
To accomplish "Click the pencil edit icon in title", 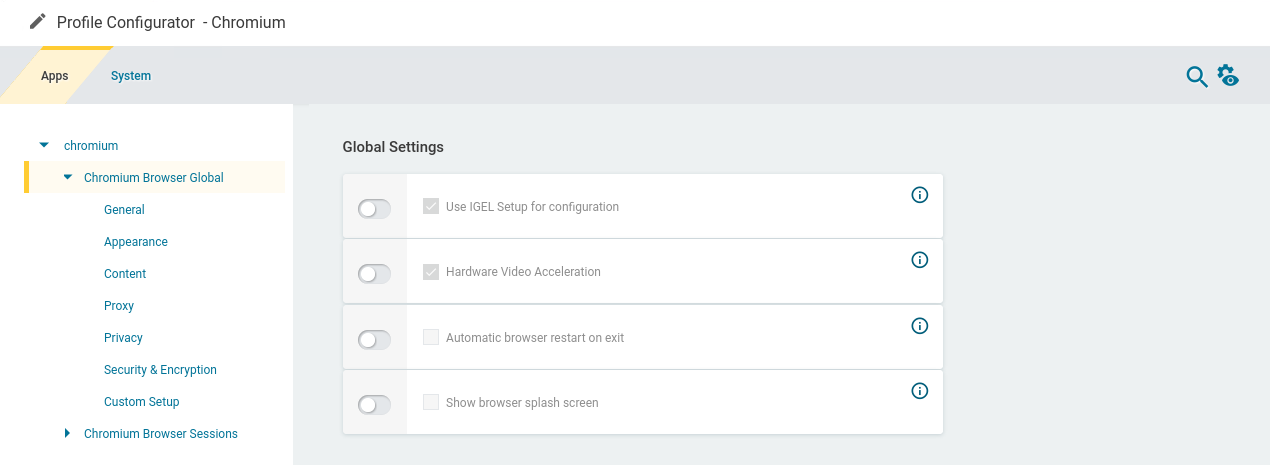I will tap(38, 21).
